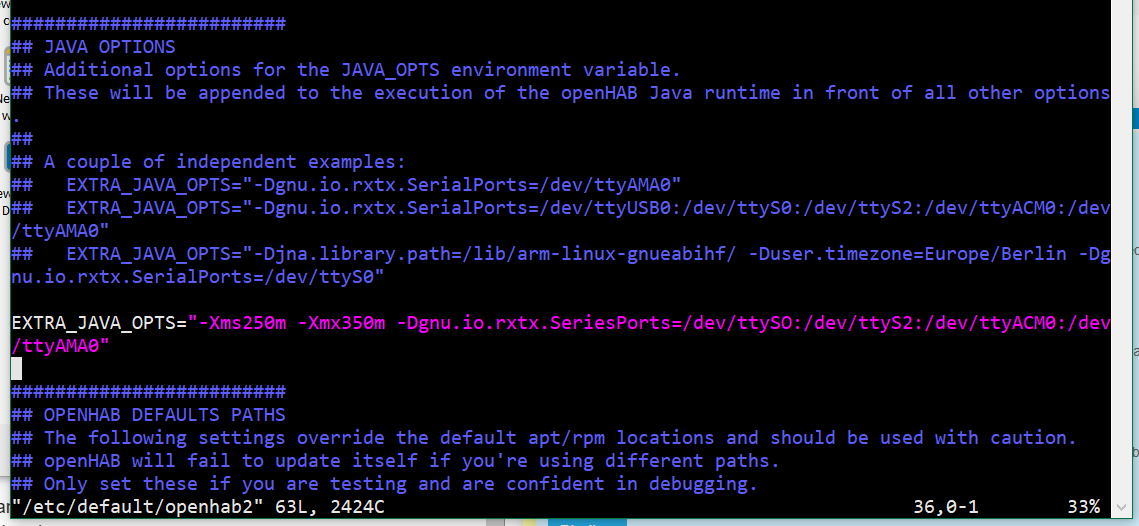Click the white vim cursor block
The height and width of the screenshot is (526, 1139).
(16, 368)
